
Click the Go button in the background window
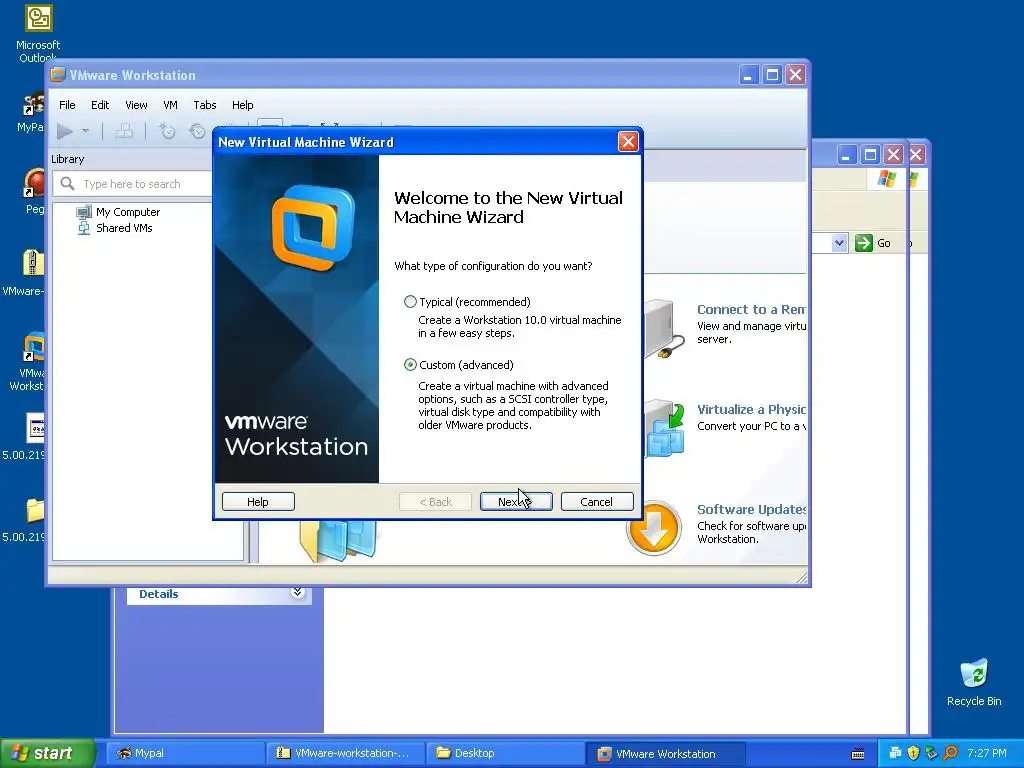[x=873, y=243]
